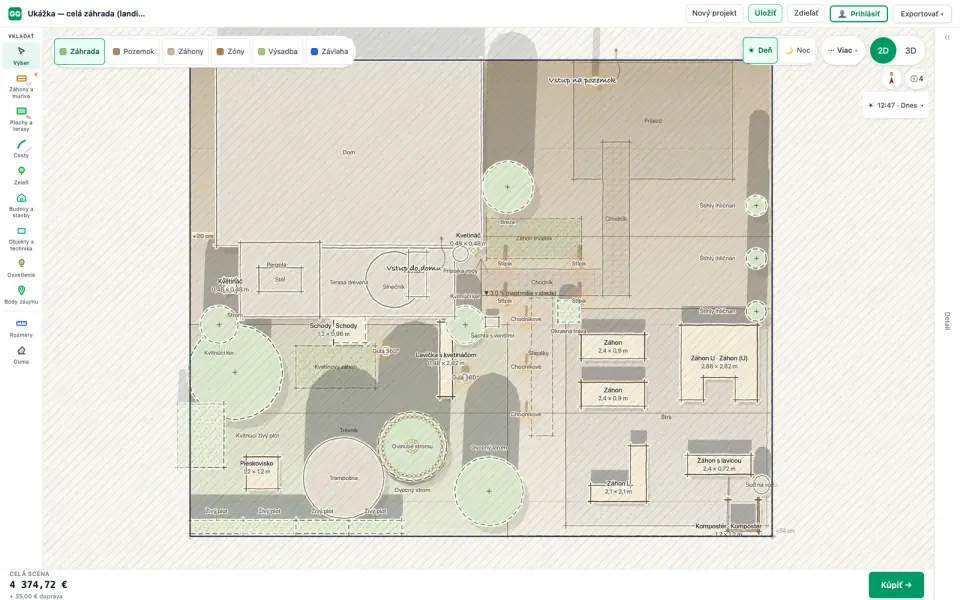Click the Štrk gravel label
This screenshot has width=960, height=600.
pyautogui.click(x=666, y=417)
